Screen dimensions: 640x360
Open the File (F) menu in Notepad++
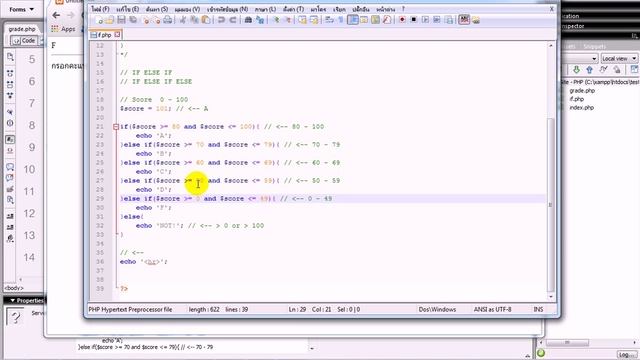pos(100,9)
